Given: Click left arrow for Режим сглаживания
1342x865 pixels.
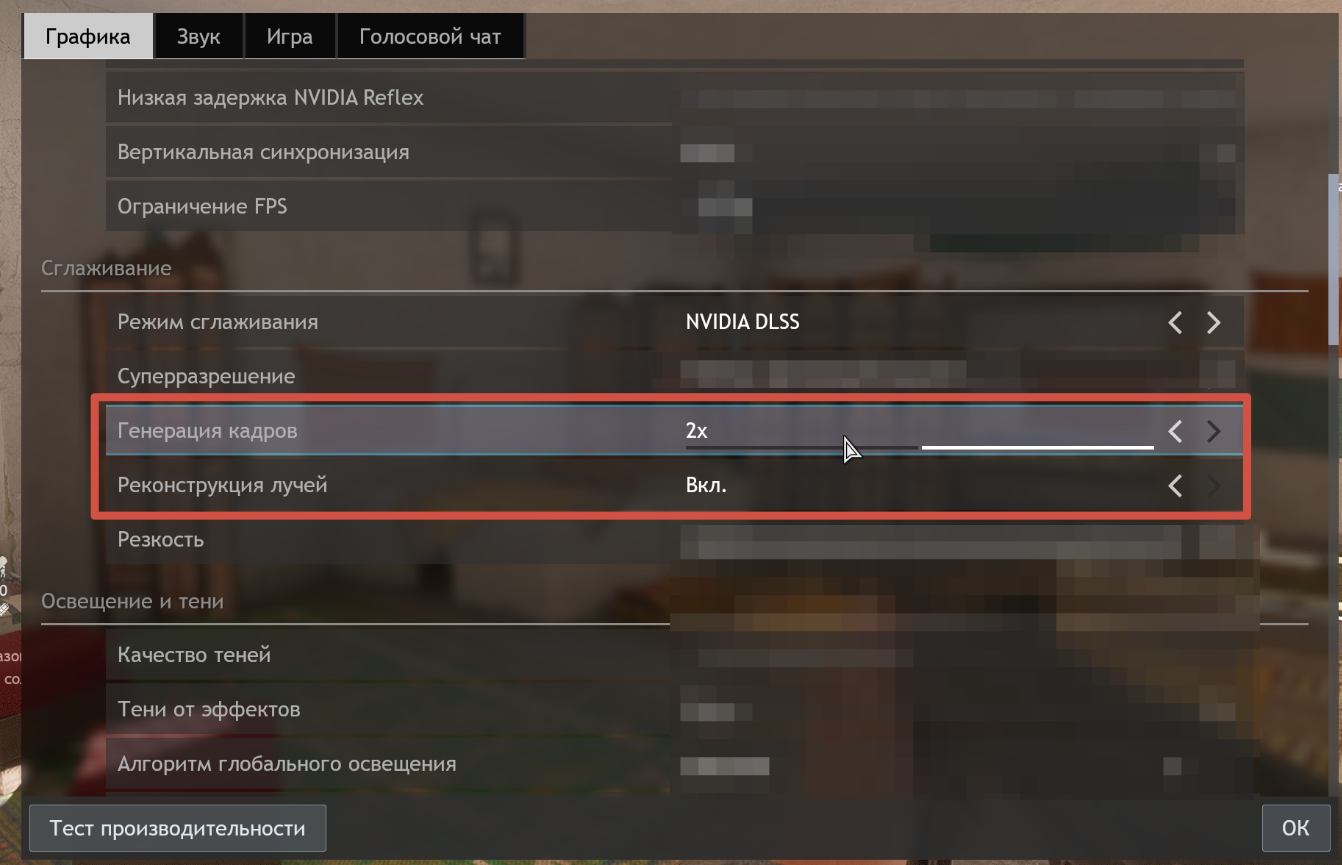Looking at the screenshot, I should [1175, 322].
